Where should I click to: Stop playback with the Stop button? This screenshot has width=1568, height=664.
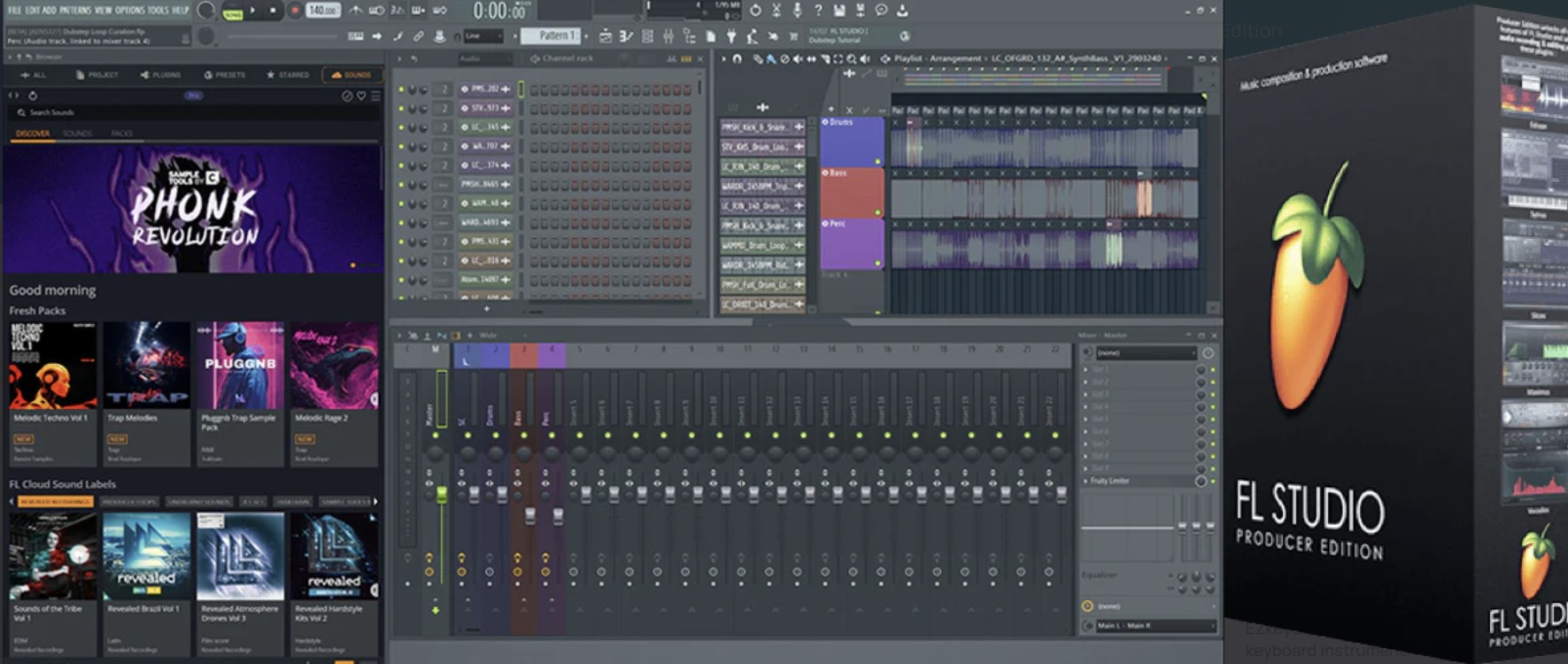[273, 12]
